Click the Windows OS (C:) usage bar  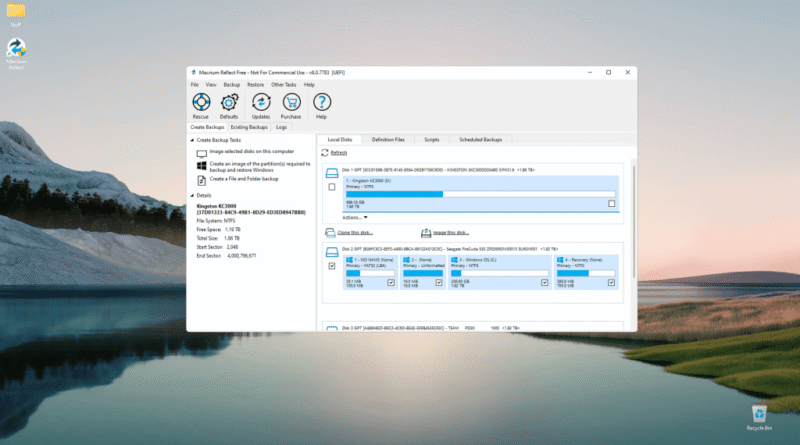pos(500,274)
